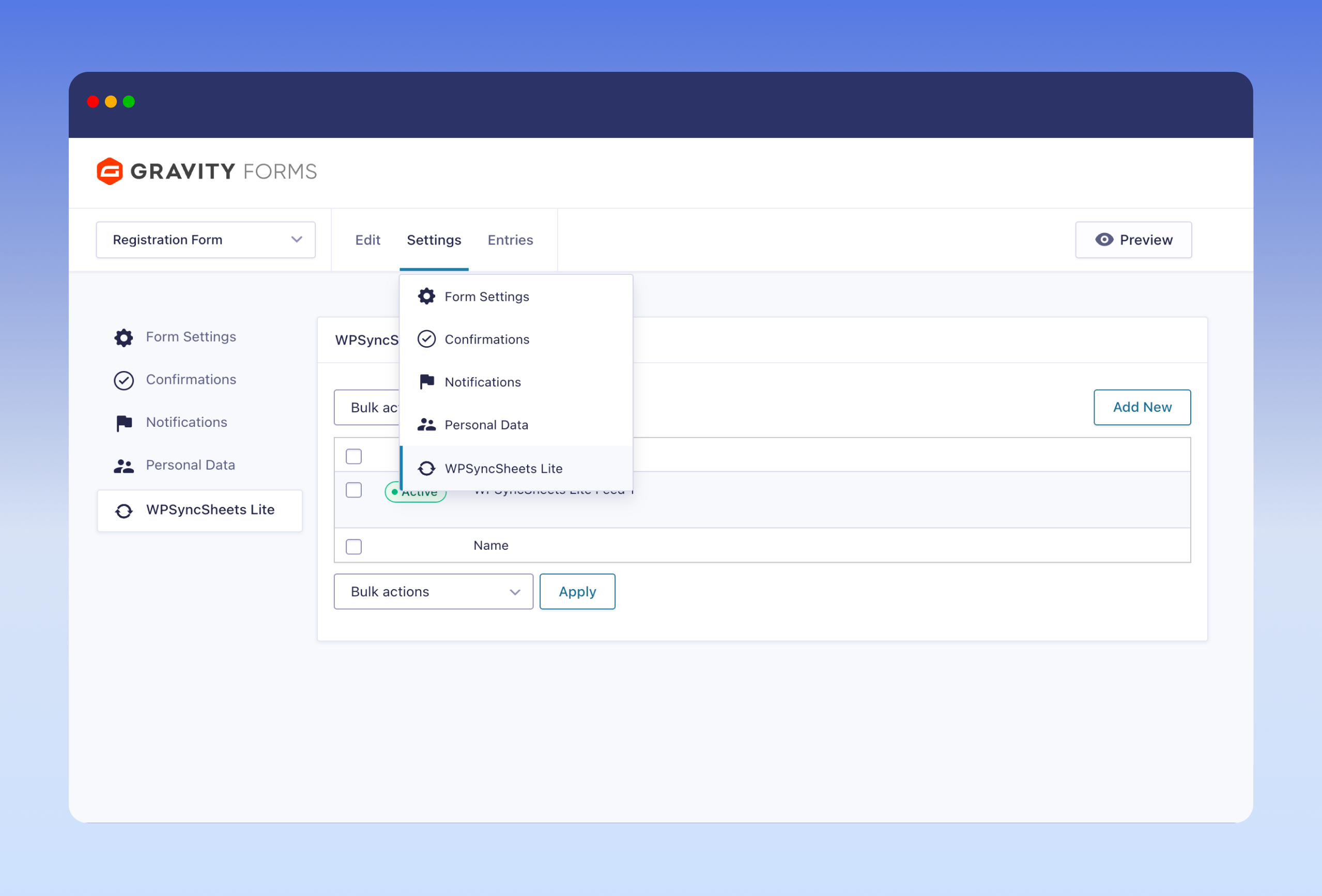
Task: Switch to the Entries tab
Action: tap(510, 240)
